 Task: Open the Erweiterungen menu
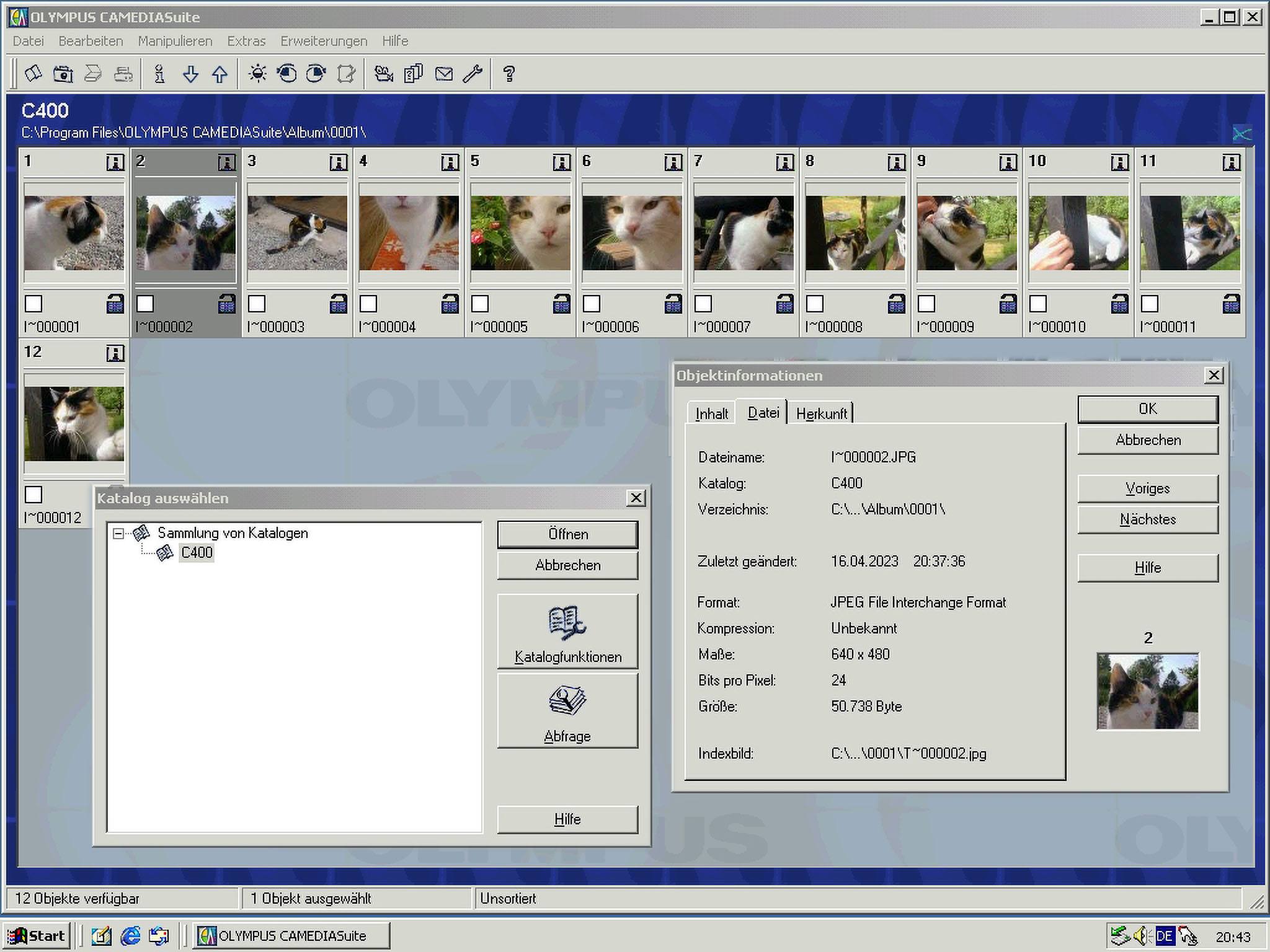324,41
